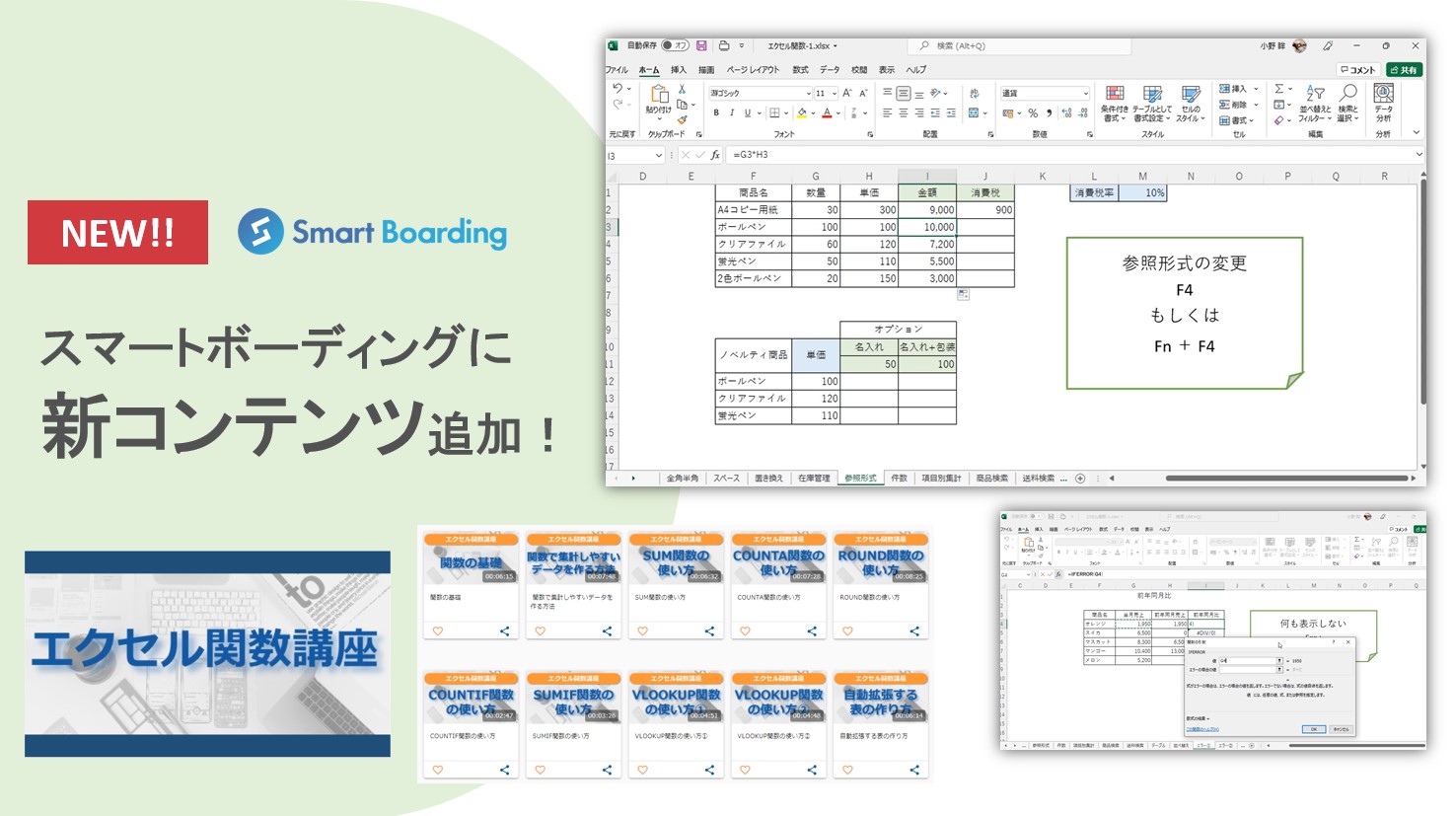Image resolution: width=1456 pixels, height=816 pixels.
Task: Open the font color dropdown arrow
Action: pyautogui.click(x=837, y=113)
